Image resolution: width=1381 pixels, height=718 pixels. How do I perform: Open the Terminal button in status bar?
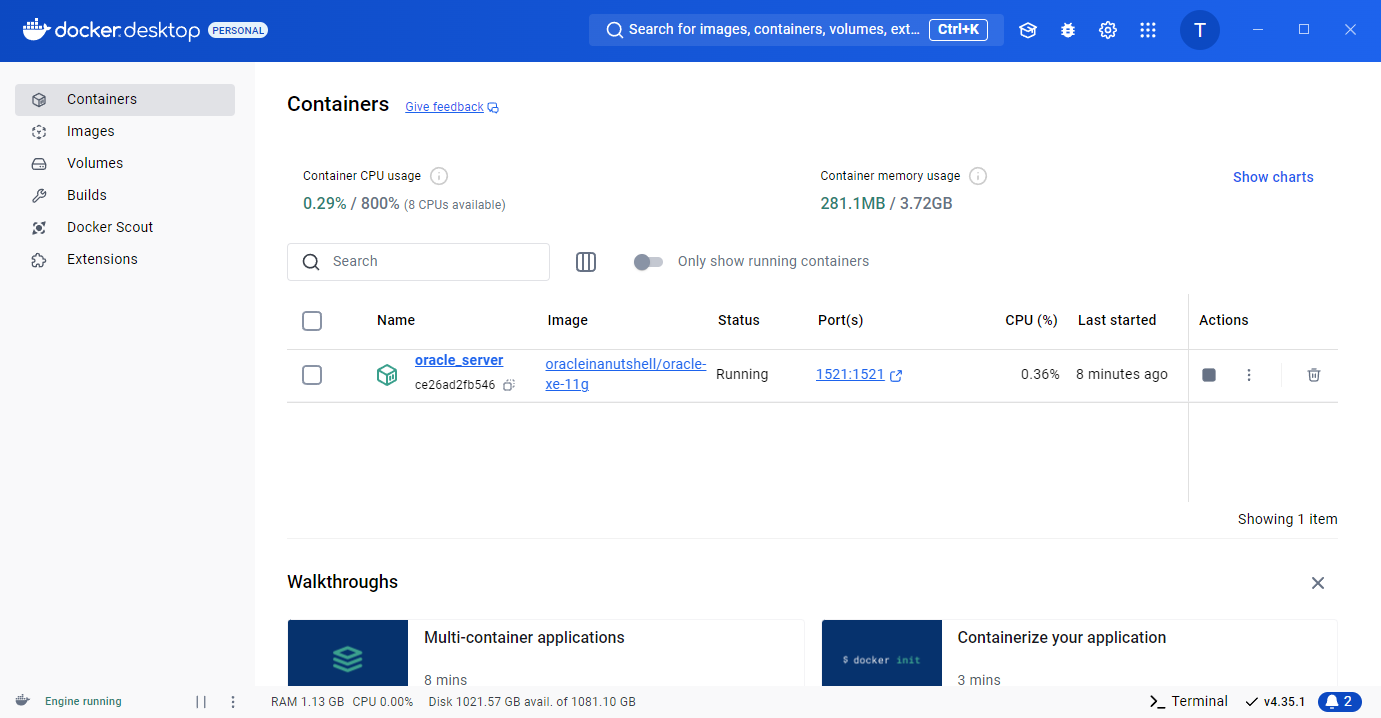click(1188, 701)
